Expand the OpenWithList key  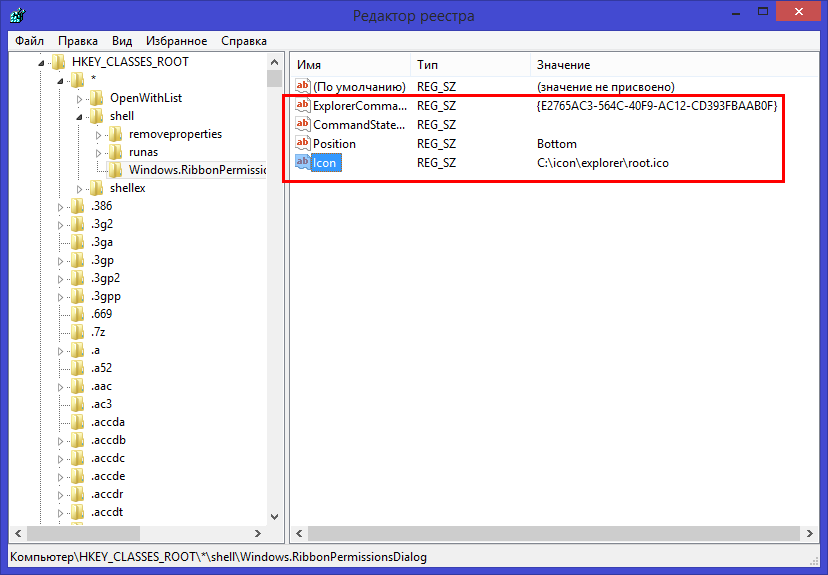point(79,99)
